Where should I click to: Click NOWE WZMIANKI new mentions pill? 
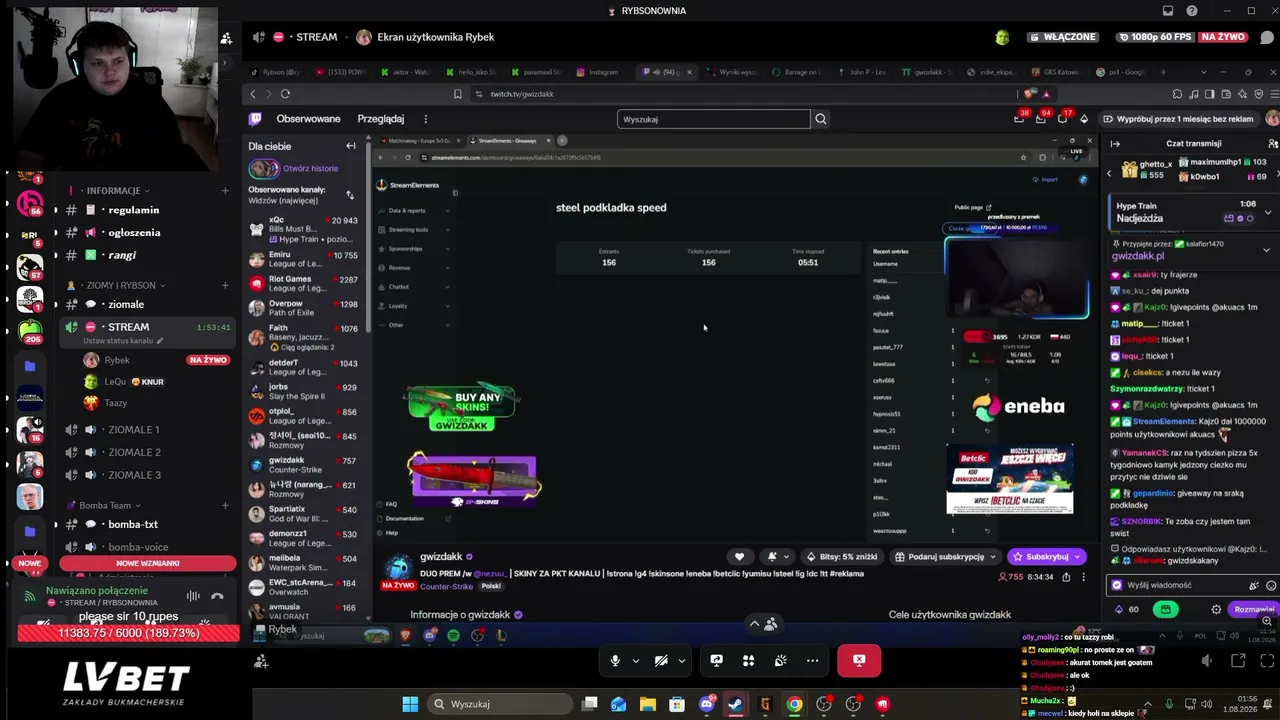(x=148, y=563)
